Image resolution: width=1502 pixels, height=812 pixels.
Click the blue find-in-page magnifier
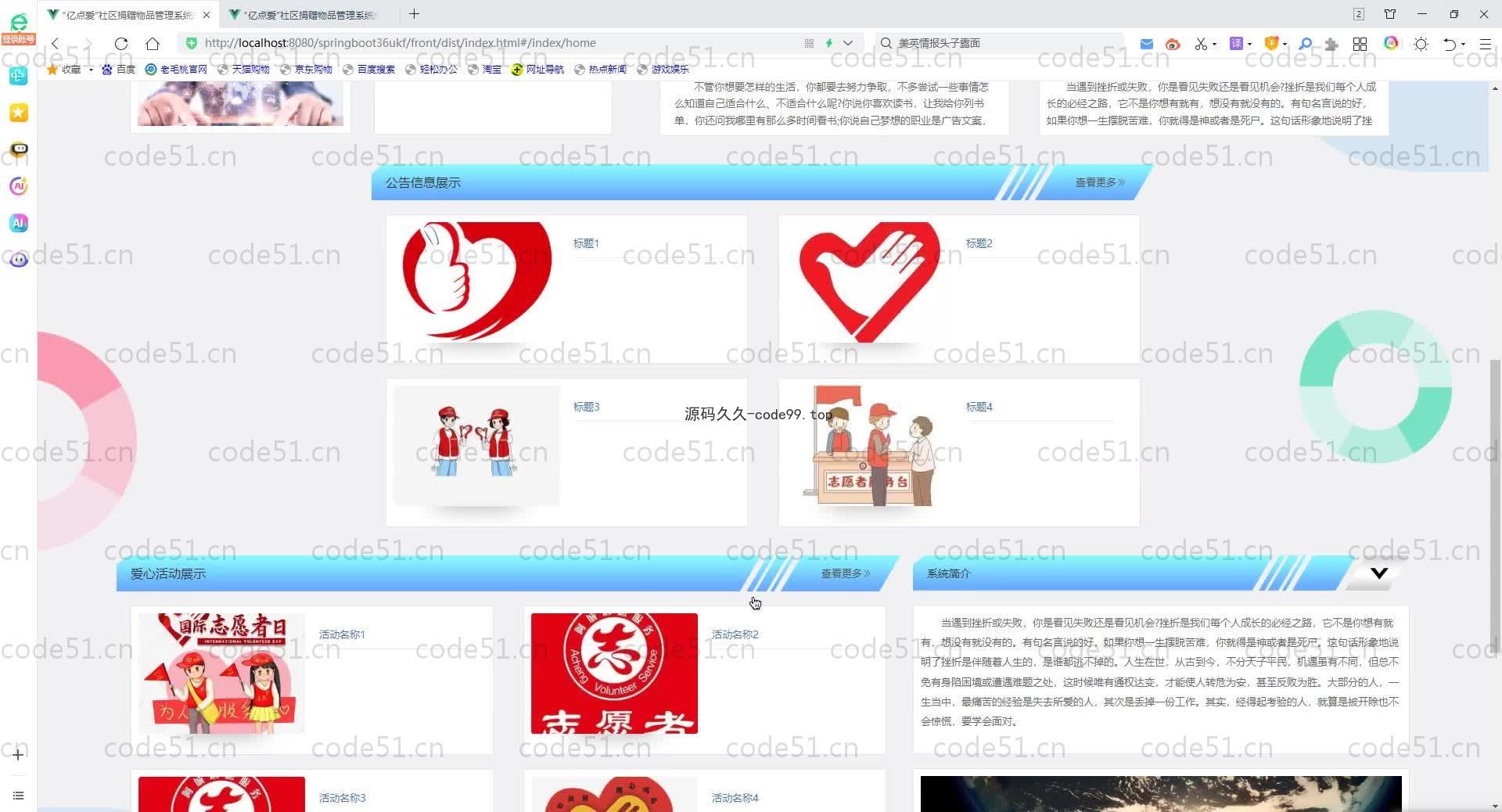click(1305, 44)
